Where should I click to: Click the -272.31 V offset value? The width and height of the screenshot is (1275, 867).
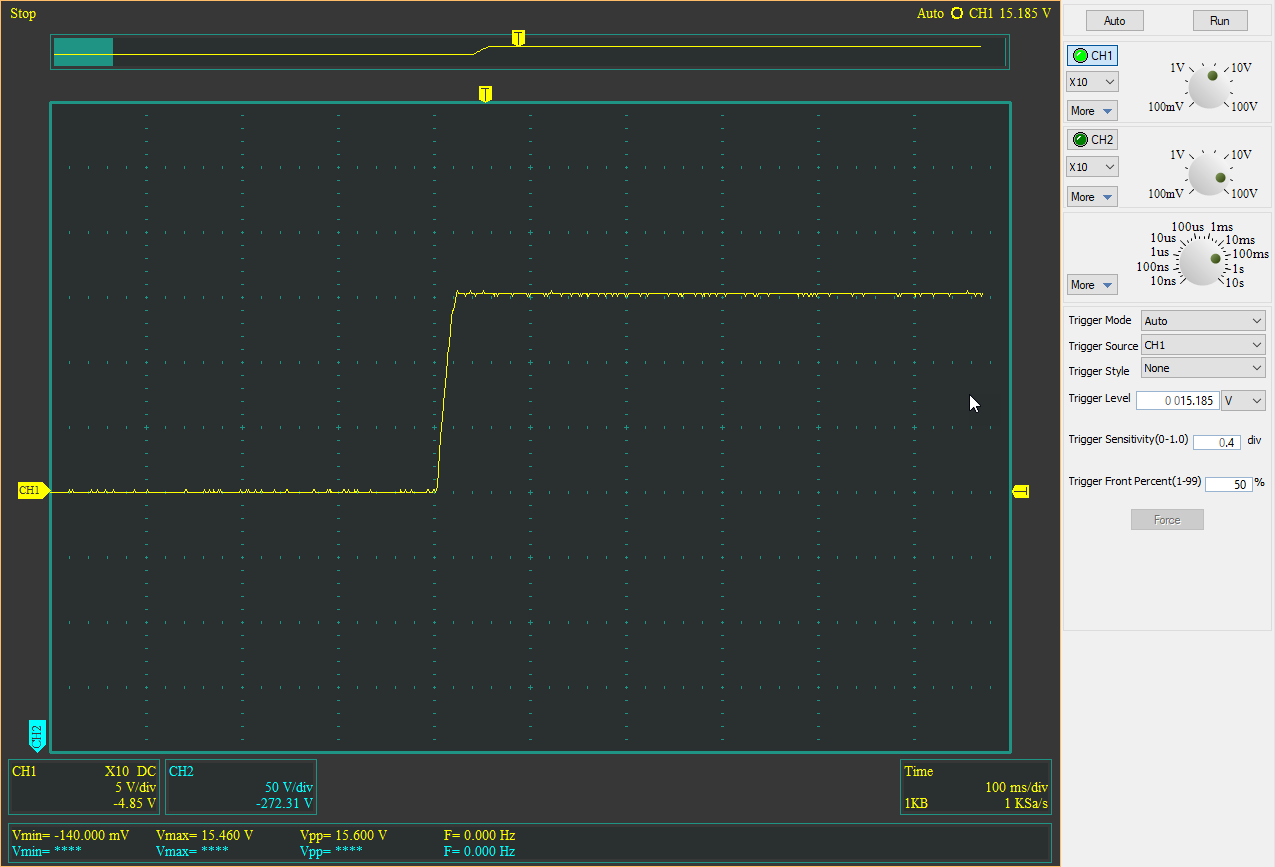pyautogui.click(x=285, y=804)
